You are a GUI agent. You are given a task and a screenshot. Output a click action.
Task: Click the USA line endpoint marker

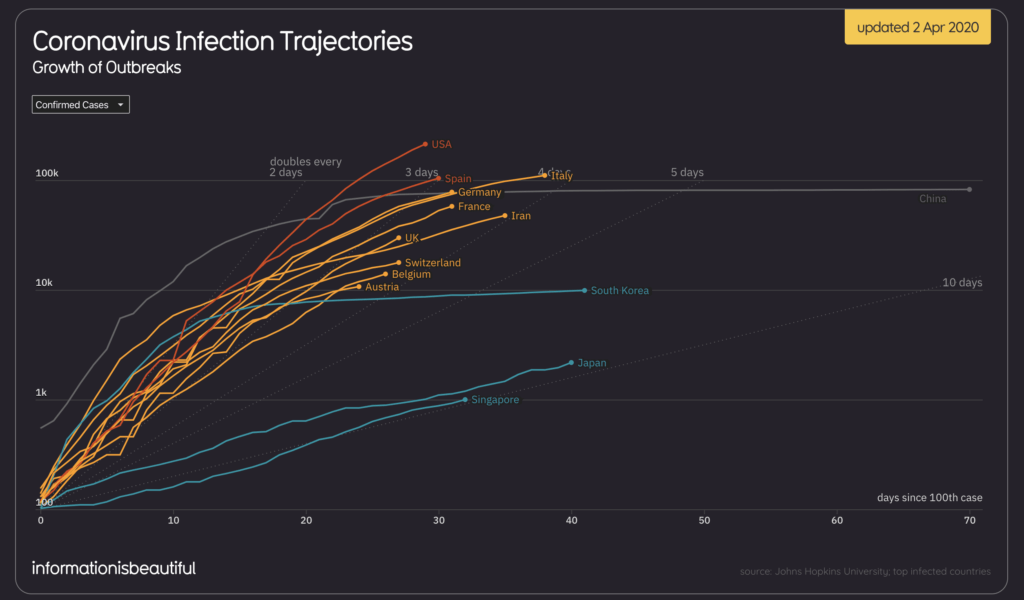pos(425,144)
